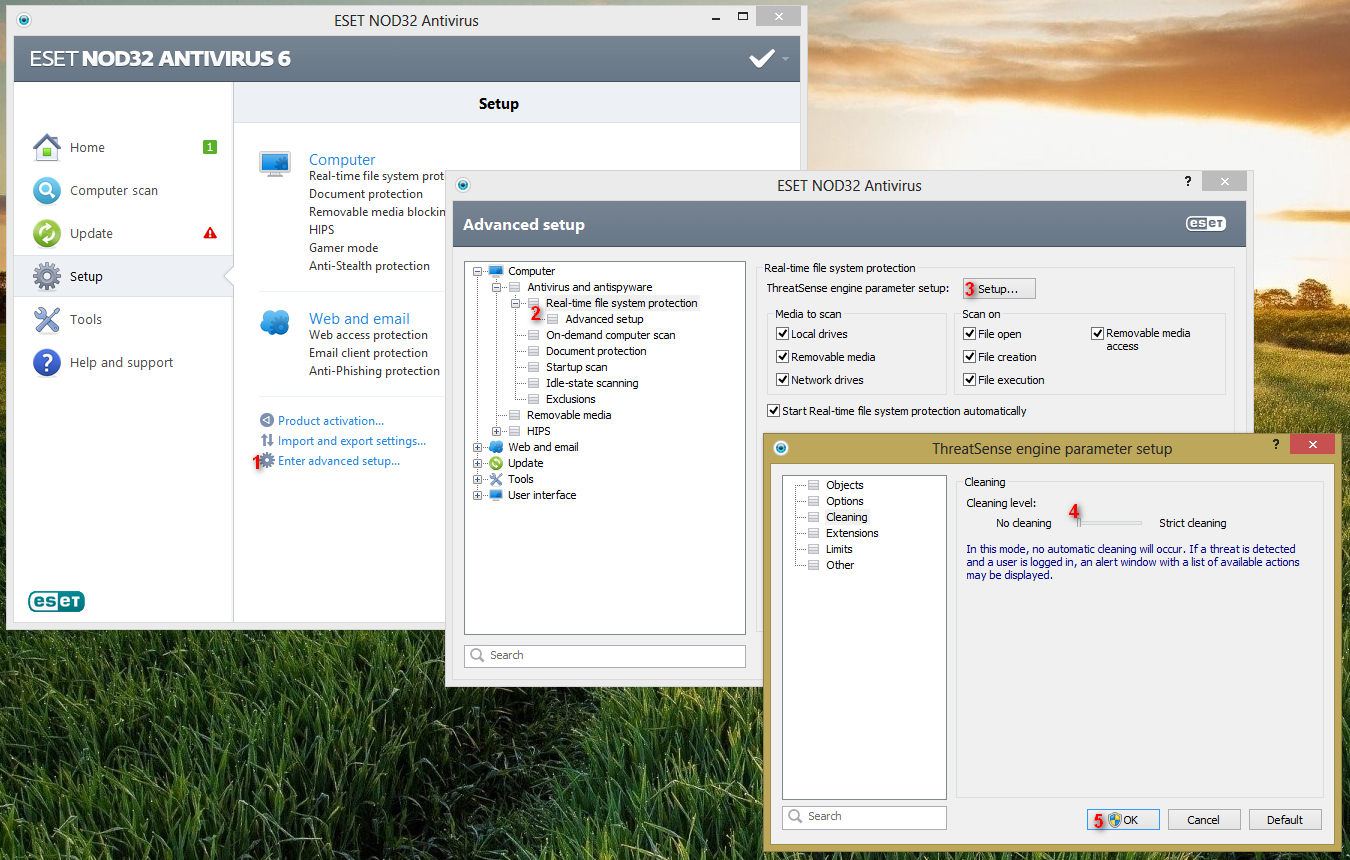Open Import and export settings link
1350x860 pixels.
tap(351, 441)
